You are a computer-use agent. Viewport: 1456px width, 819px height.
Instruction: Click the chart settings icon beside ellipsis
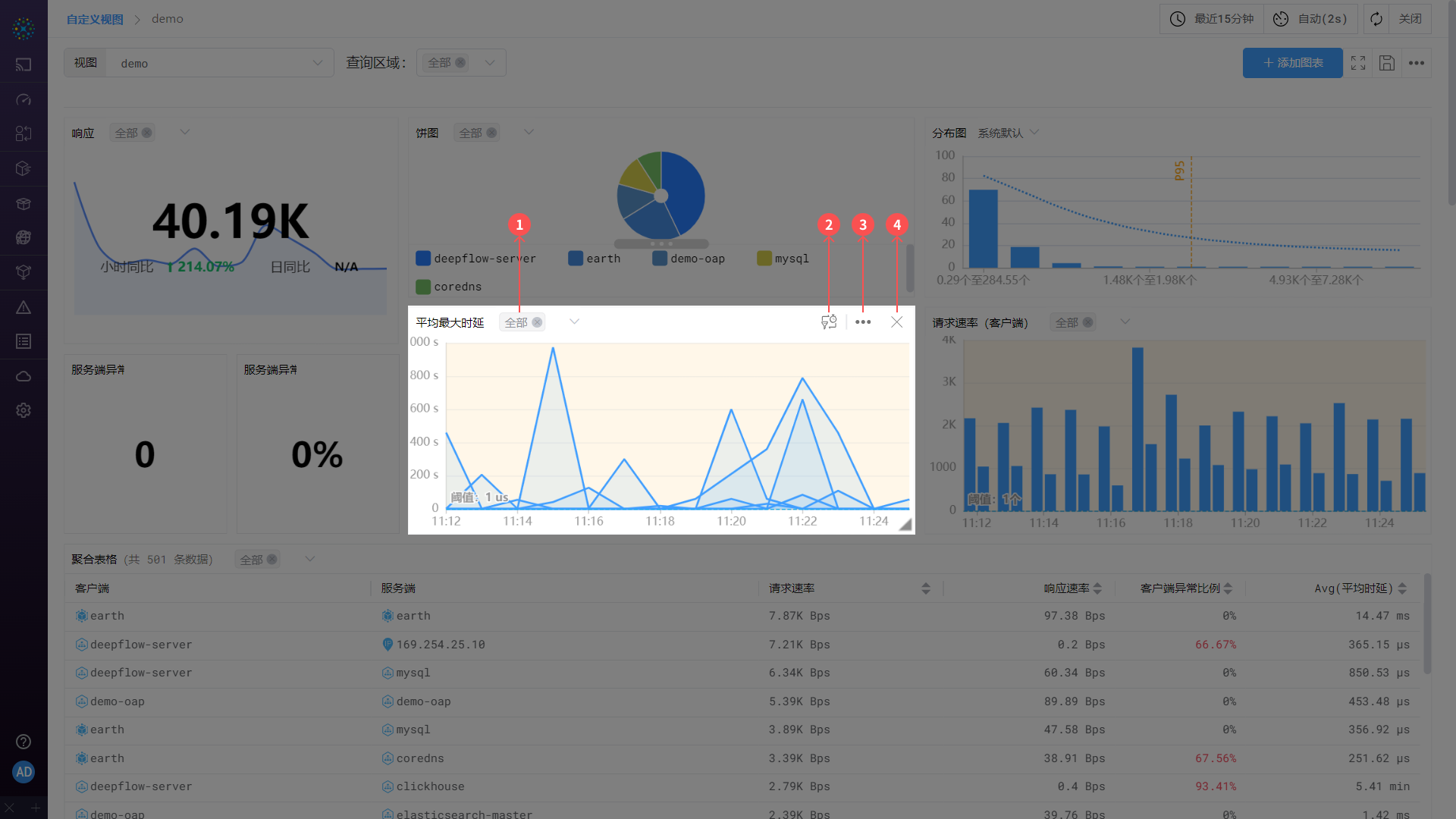829,322
